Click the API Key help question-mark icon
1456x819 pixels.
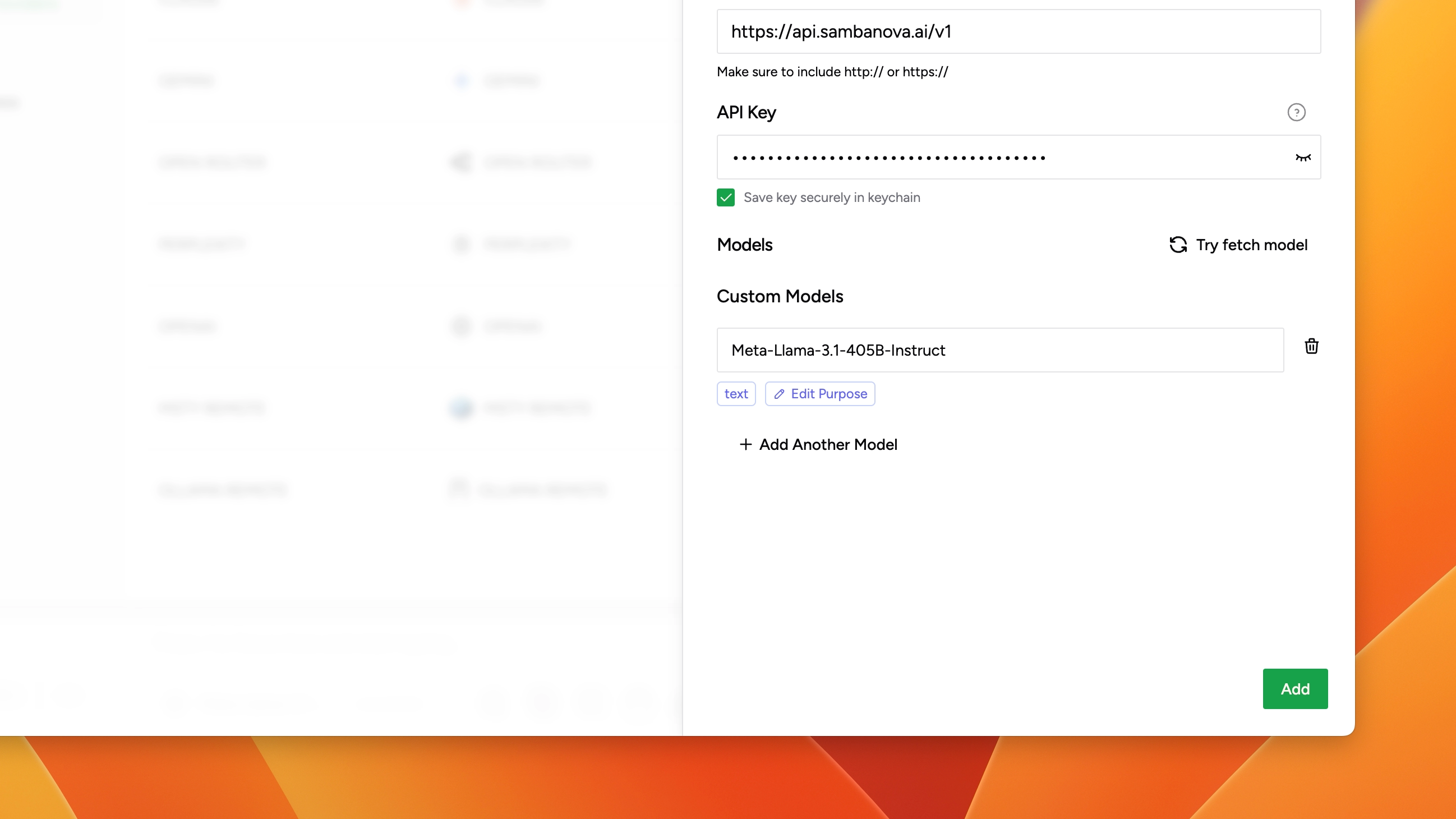tap(1296, 113)
